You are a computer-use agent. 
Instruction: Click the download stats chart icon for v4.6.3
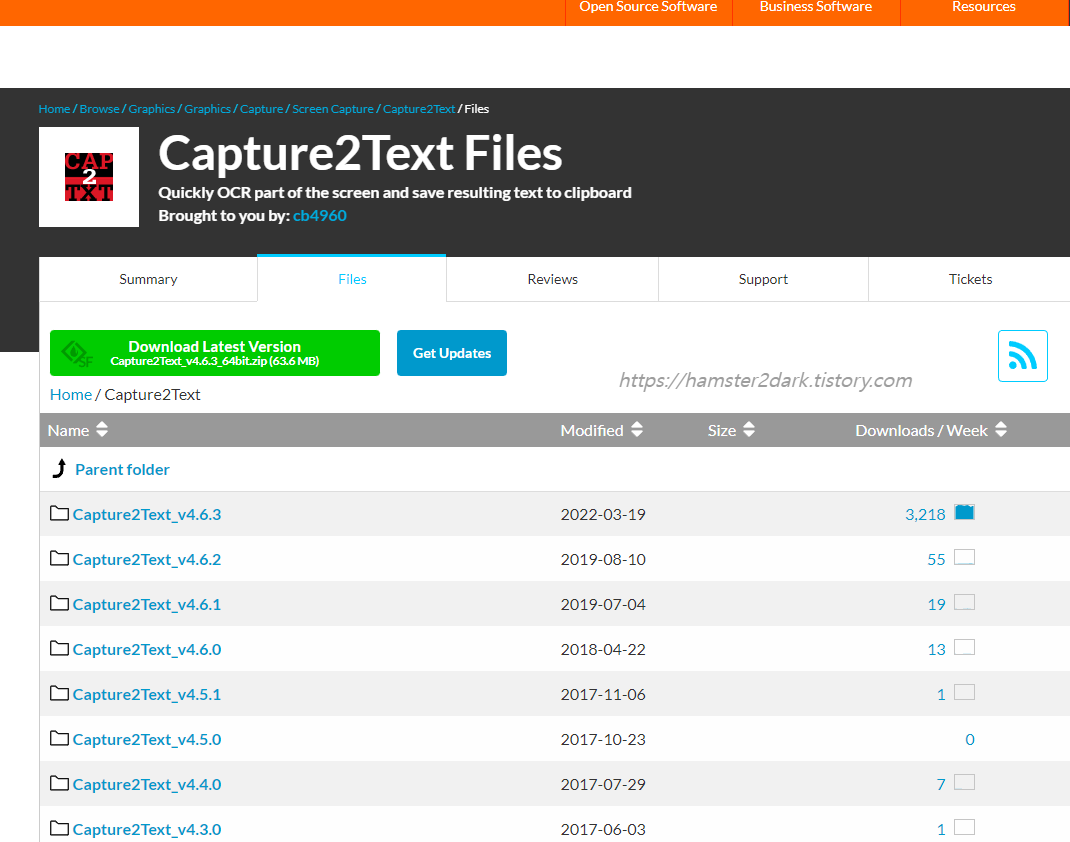(964, 512)
